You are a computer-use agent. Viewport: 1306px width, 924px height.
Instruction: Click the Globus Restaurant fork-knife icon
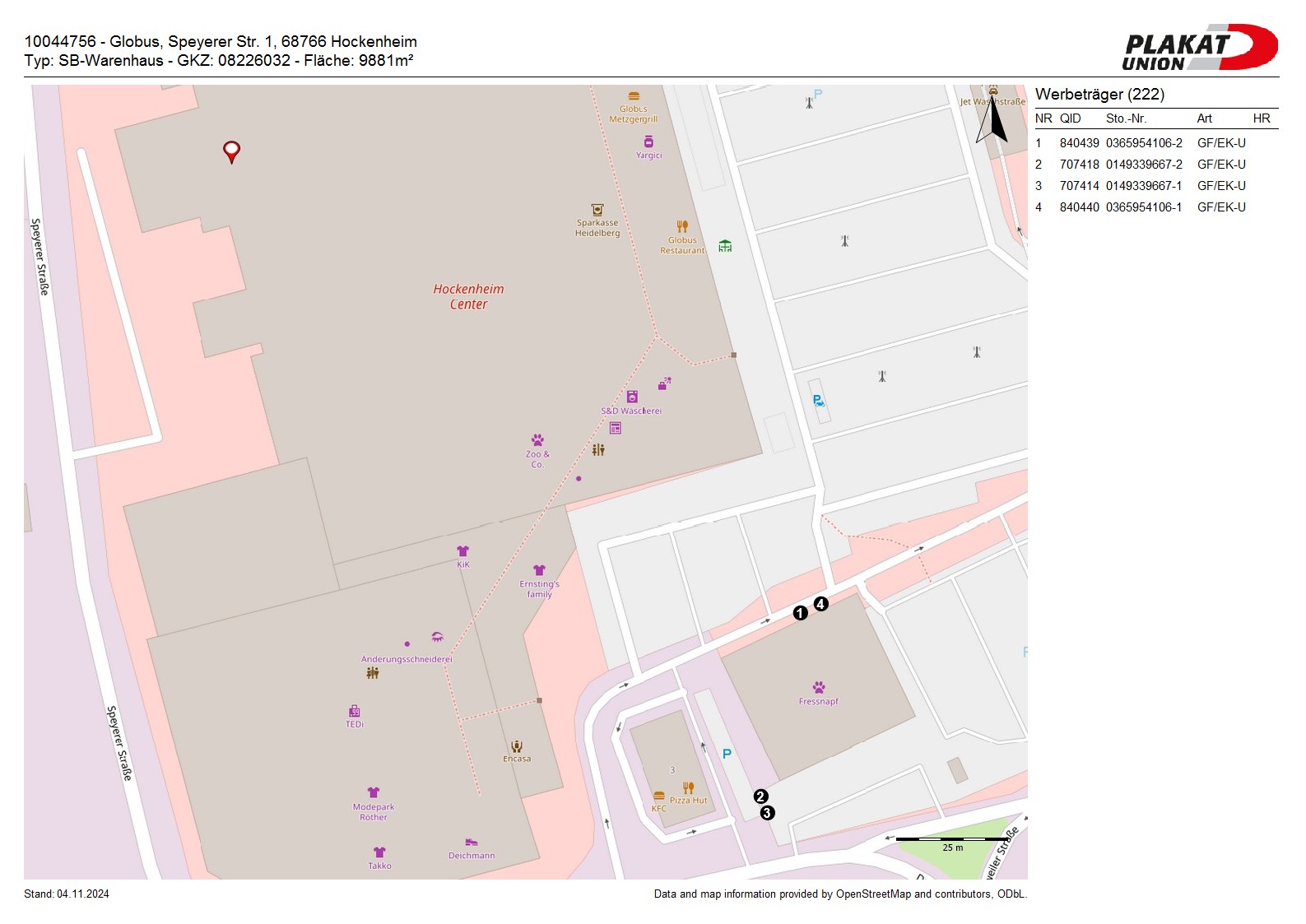pos(682,226)
